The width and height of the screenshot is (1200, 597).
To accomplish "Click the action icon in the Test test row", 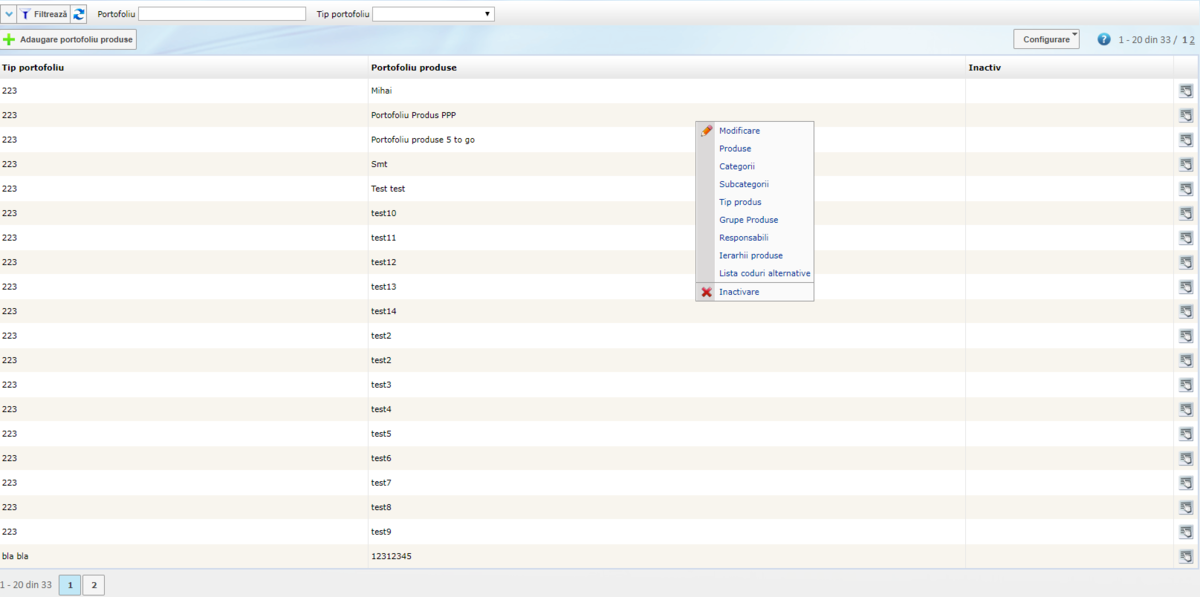I will click(x=1186, y=189).
